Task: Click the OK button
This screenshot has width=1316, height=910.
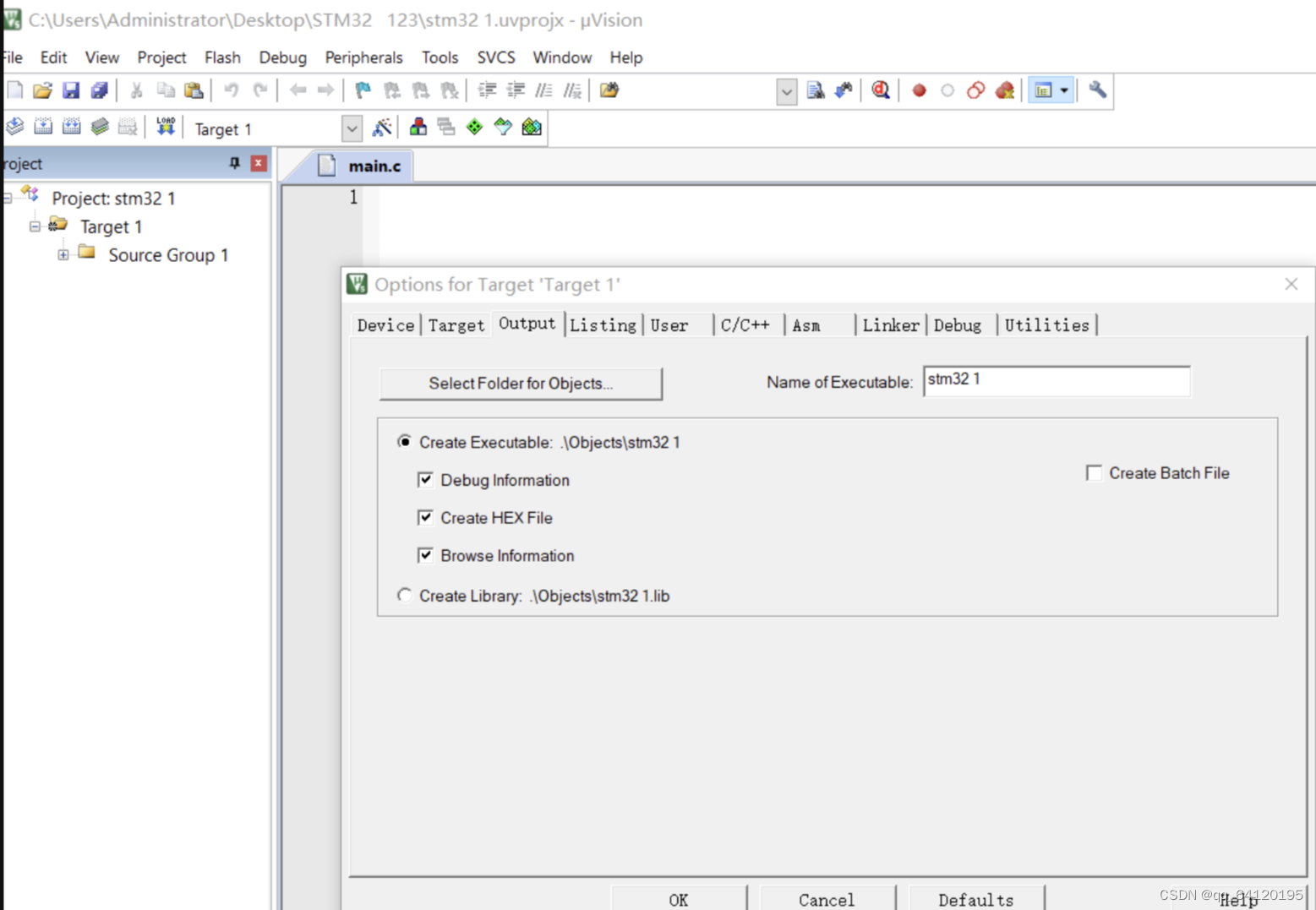Action: pyautogui.click(x=679, y=899)
